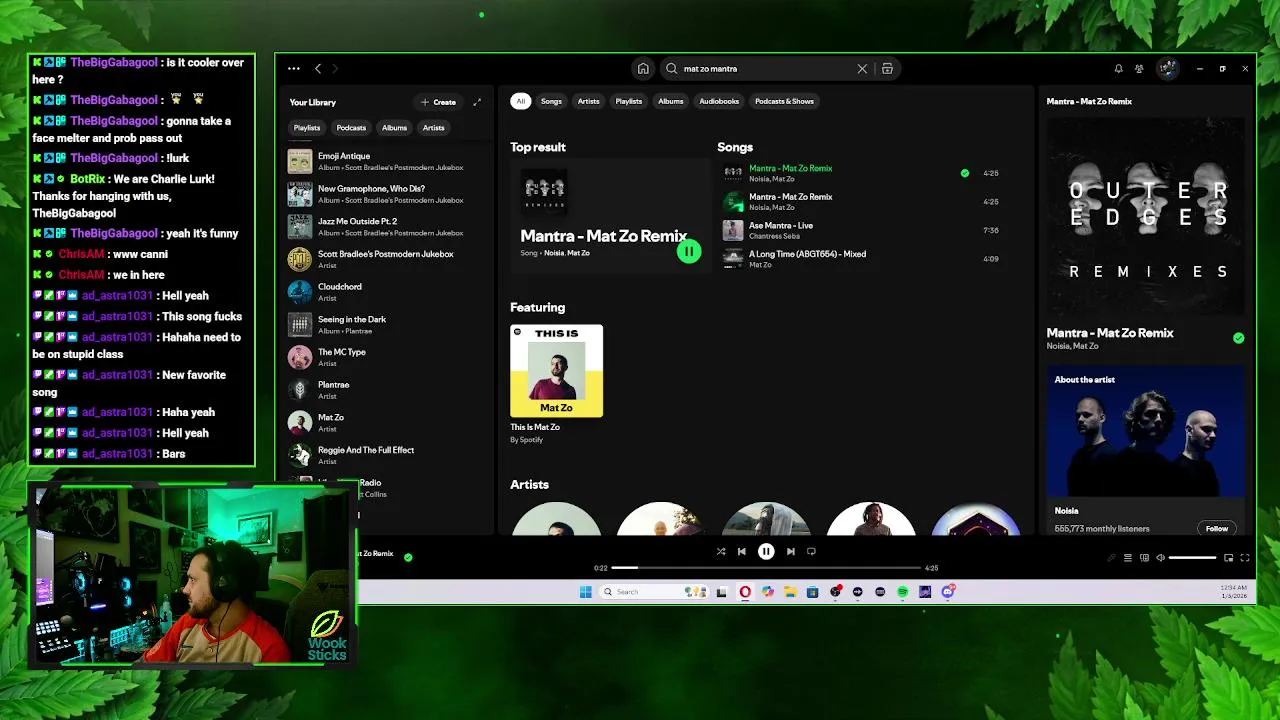The image size is (1280, 720).
Task: Open Jazz Me Outside Pt. 2 album
Action: (385, 226)
